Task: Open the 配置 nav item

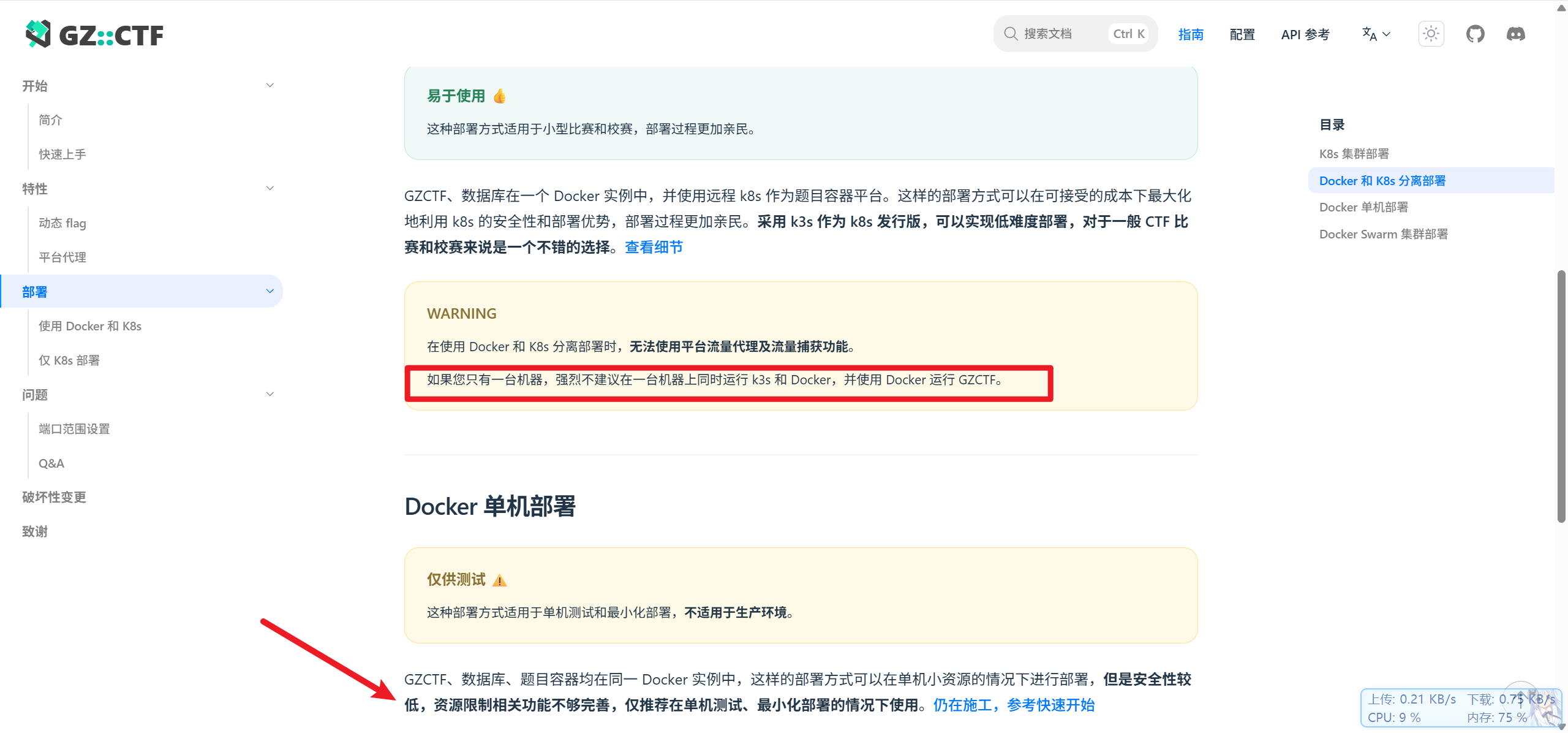Action: (1242, 34)
